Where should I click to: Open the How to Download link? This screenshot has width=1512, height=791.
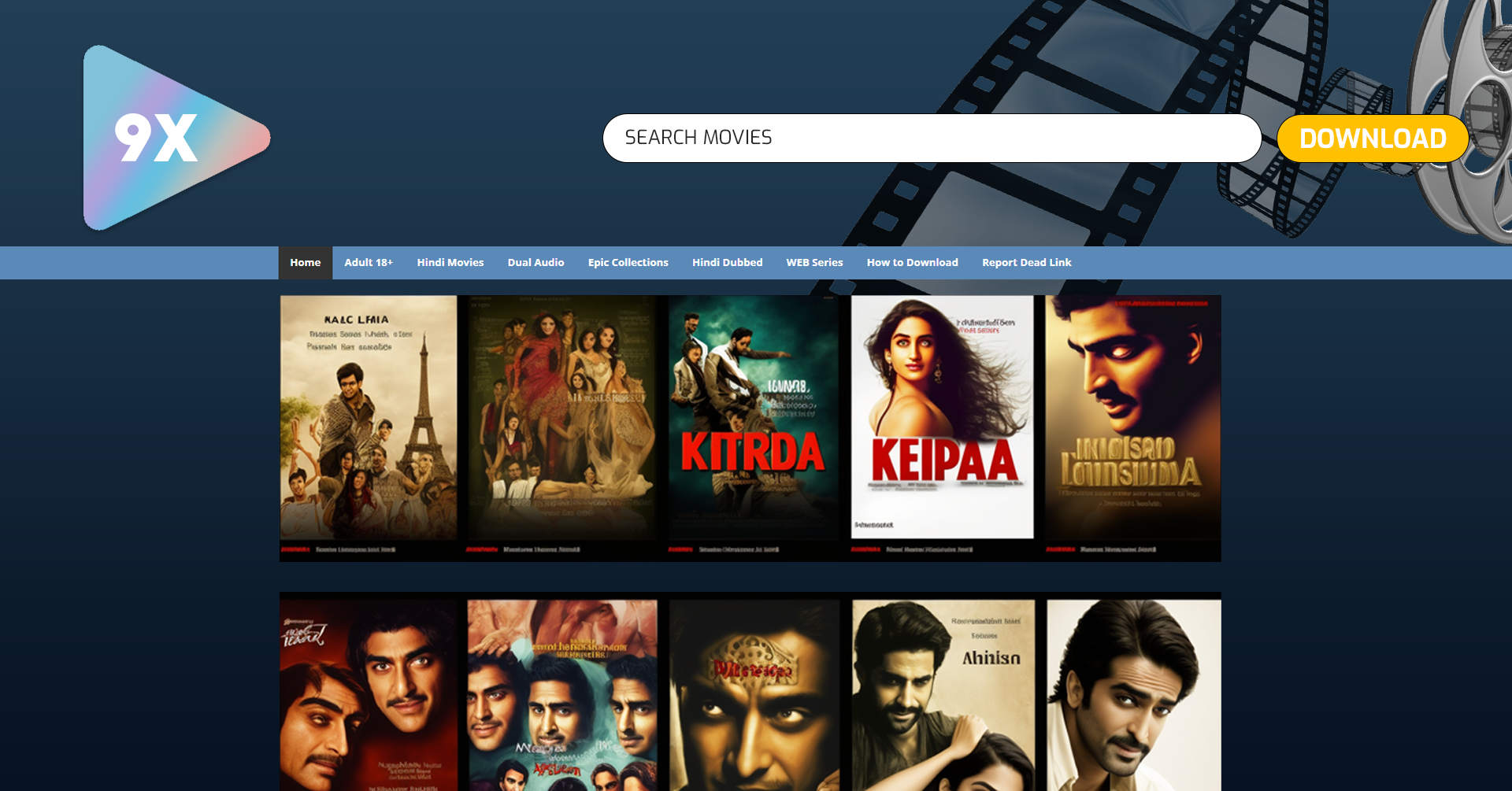(x=913, y=263)
